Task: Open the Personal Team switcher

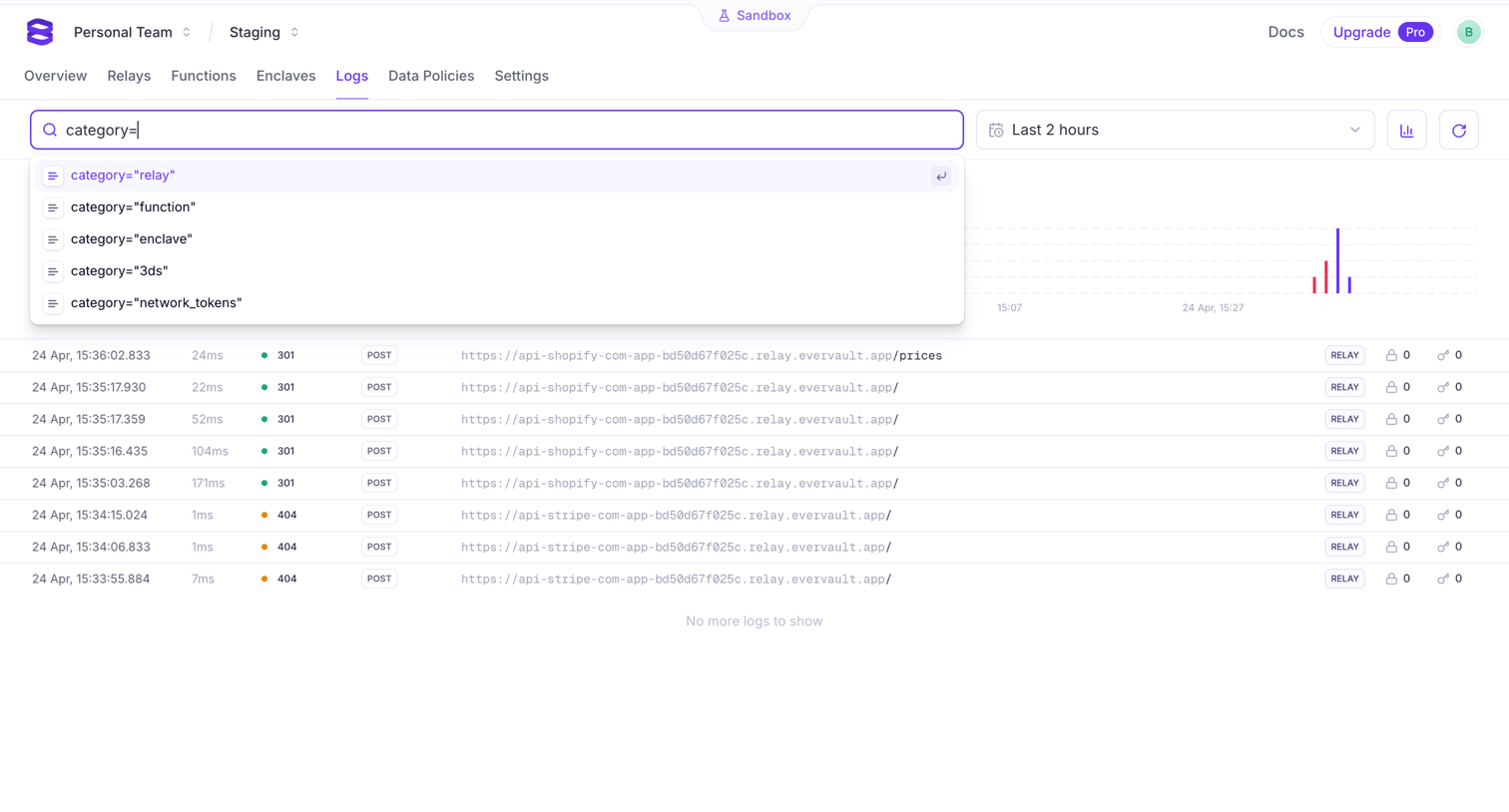Action: click(132, 32)
